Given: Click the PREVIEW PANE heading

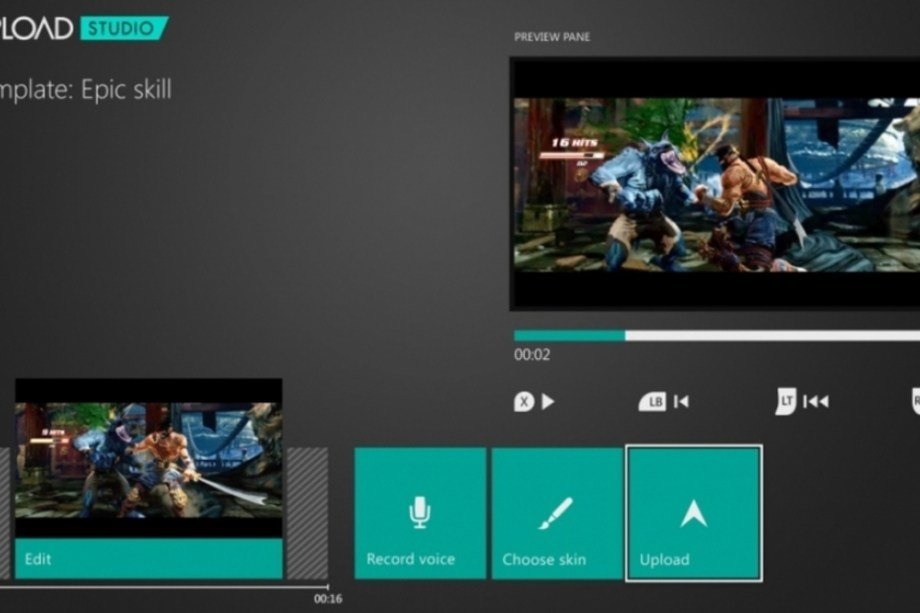Looking at the screenshot, I should (x=552, y=37).
